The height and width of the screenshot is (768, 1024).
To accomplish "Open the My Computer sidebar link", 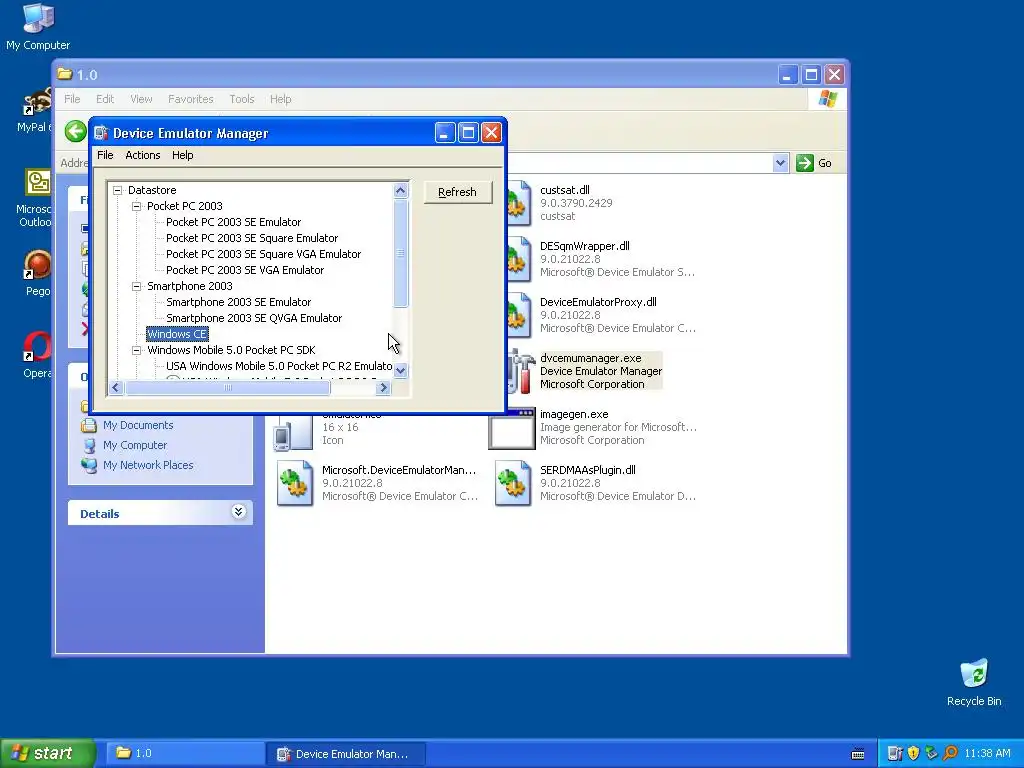I will (135, 445).
